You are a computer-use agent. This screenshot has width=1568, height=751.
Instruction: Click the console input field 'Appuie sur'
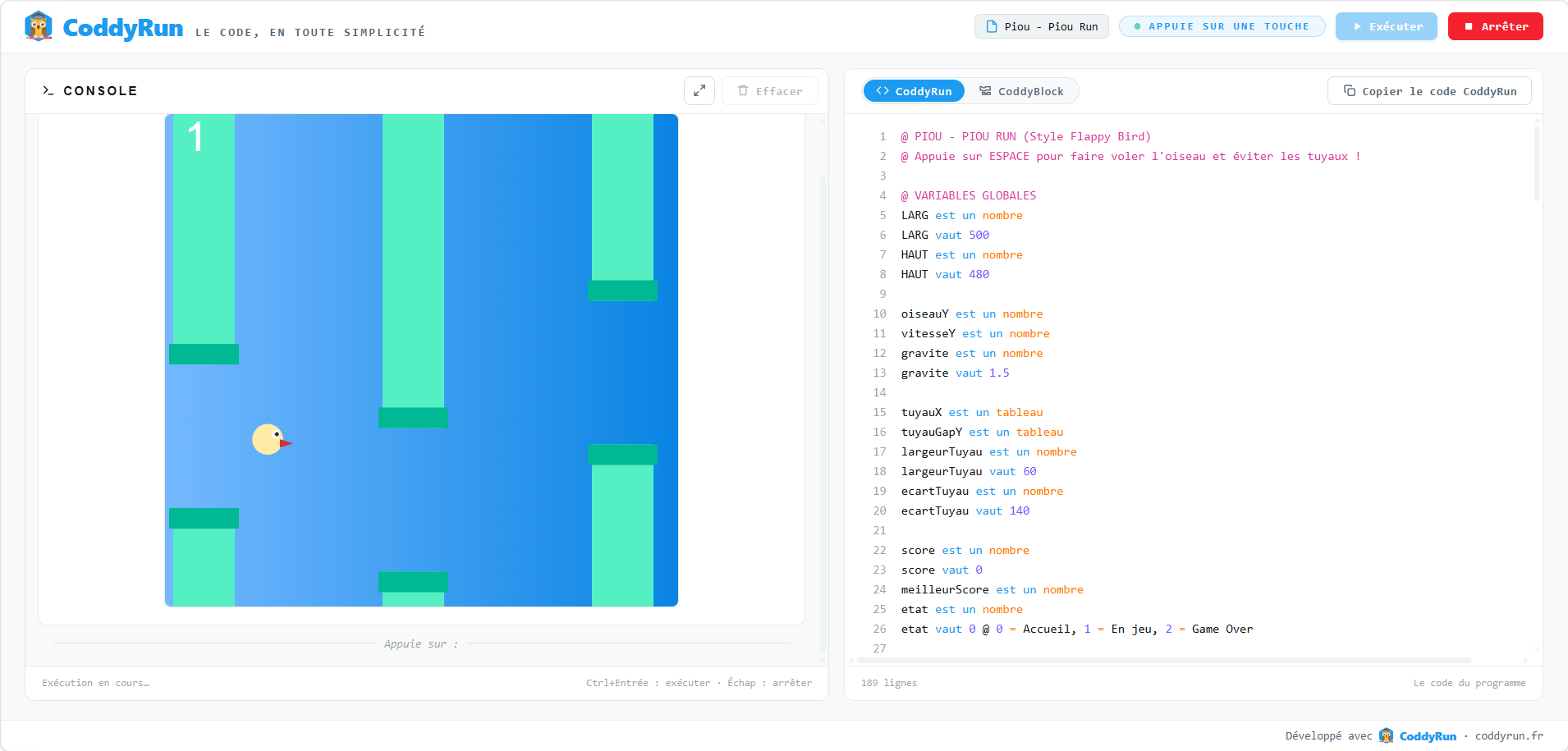[x=422, y=644]
